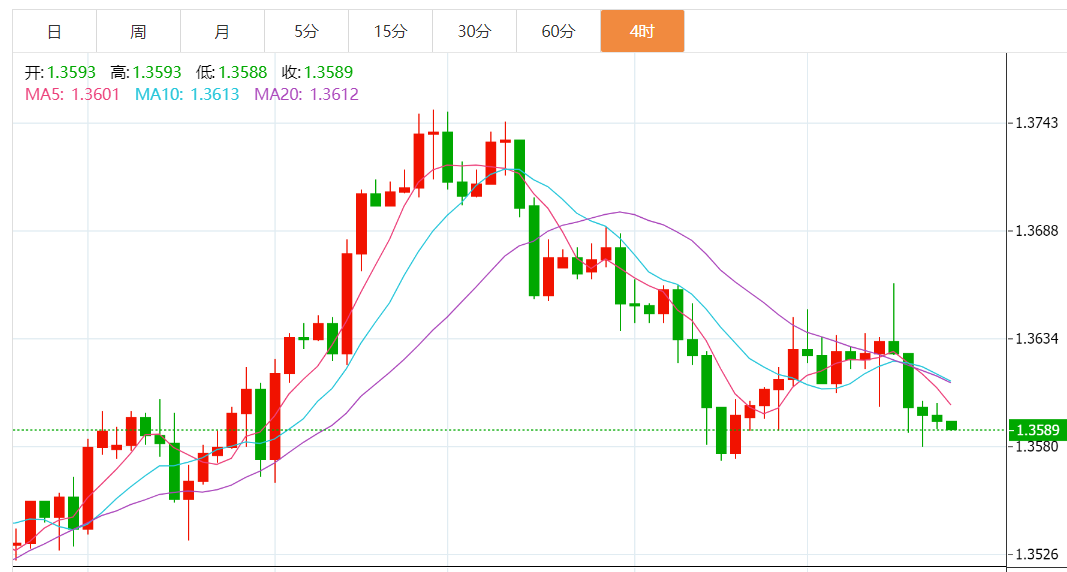The image size is (1067, 572).
Task: Click the 1.3743 price axis label
Action: click(1037, 124)
